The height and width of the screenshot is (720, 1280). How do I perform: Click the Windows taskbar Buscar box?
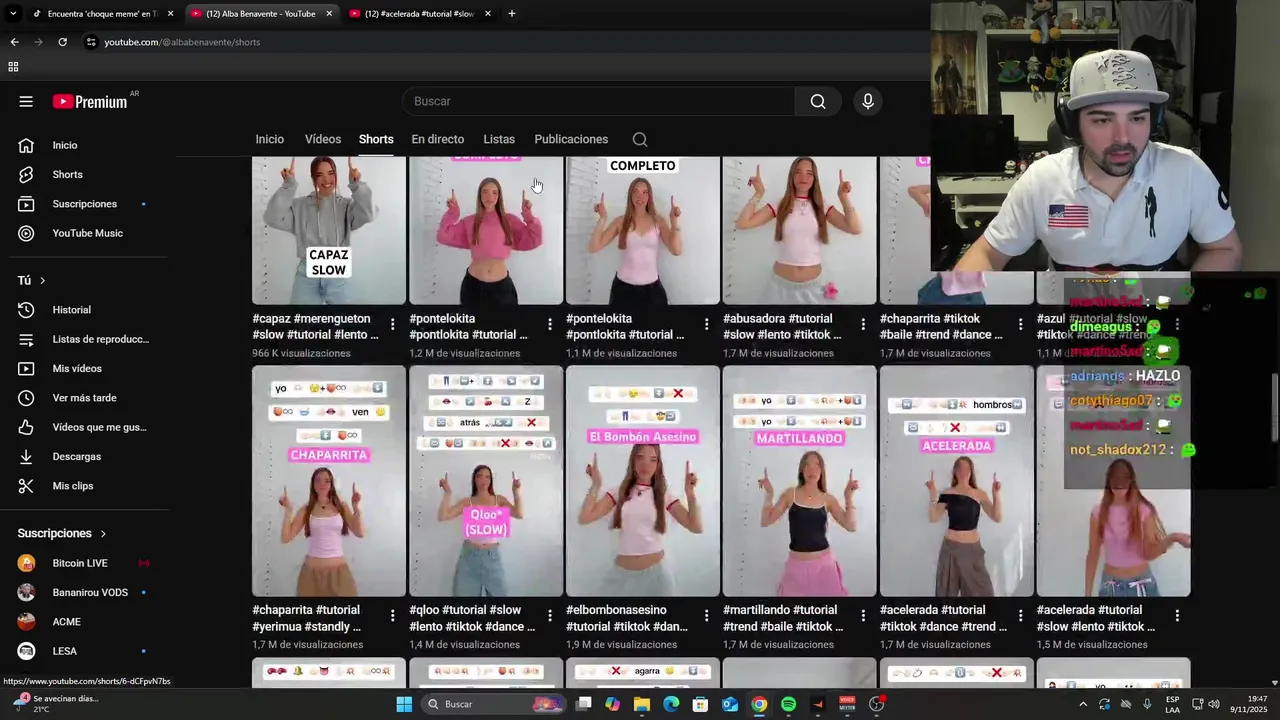pyautogui.click(x=494, y=704)
